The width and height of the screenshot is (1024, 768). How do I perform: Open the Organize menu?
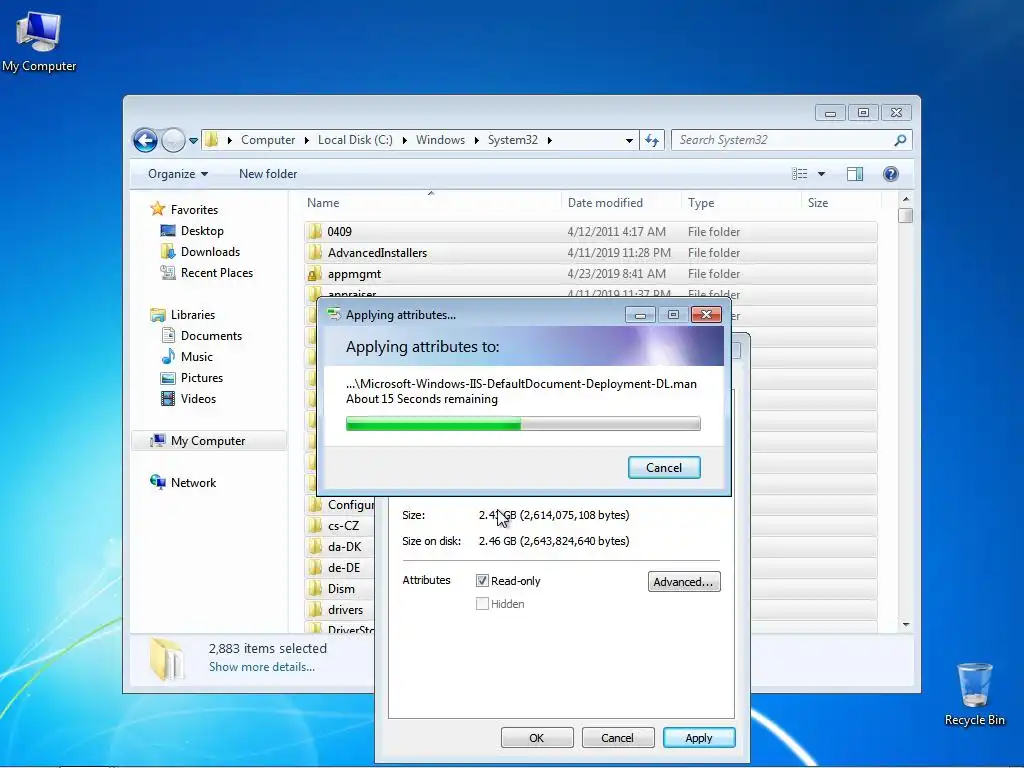178,174
